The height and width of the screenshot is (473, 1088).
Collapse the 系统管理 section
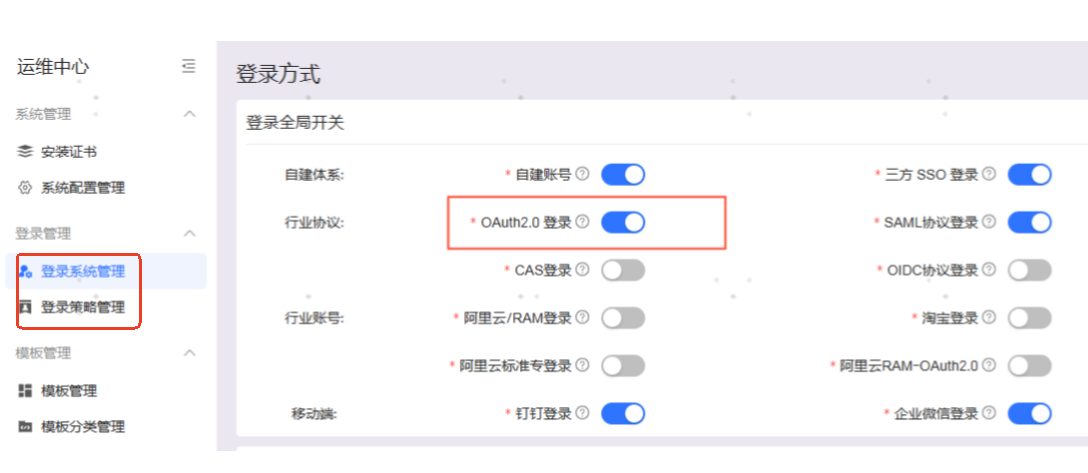[189, 114]
